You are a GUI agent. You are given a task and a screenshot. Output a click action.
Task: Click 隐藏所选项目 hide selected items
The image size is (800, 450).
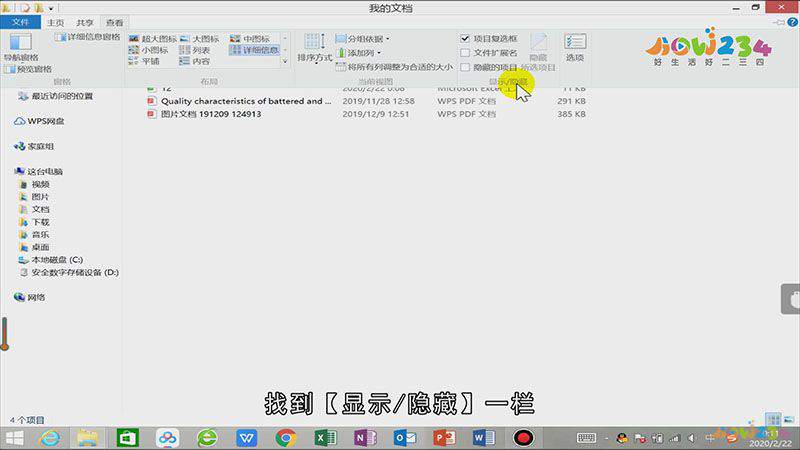coord(538,52)
